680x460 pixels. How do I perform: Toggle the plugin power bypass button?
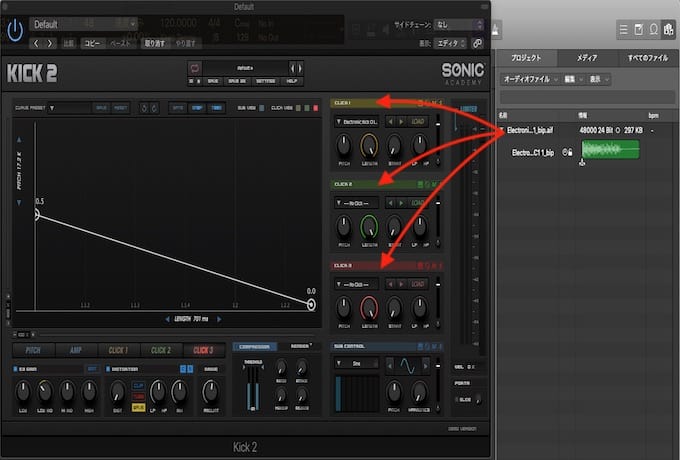coord(15,30)
